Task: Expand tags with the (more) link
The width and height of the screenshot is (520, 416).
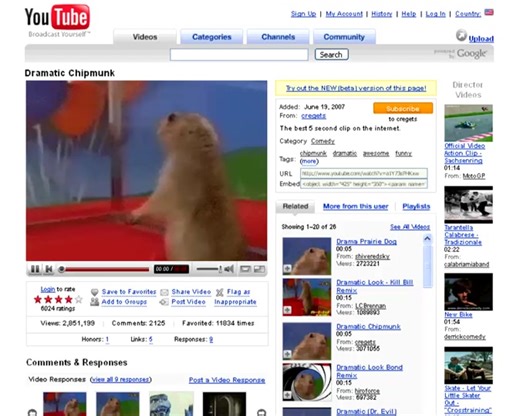Action: [309, 162]
